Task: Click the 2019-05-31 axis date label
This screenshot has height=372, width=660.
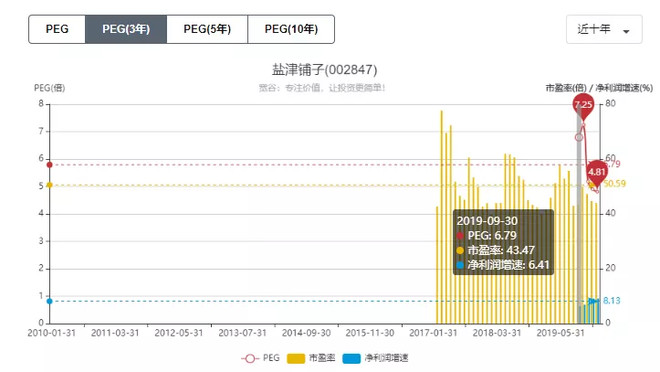Action: [x=560, y=333]
